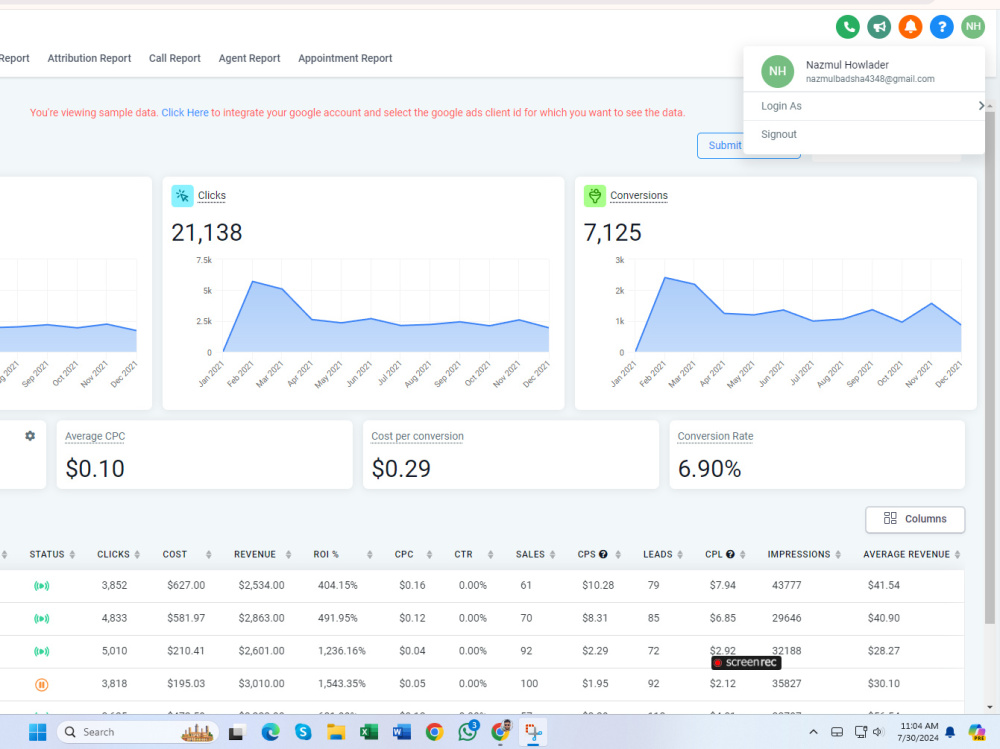Click the nazmulbadsha4348@gmail.com email text
This screenshot has height=749, width=1000.
[870, 79]
